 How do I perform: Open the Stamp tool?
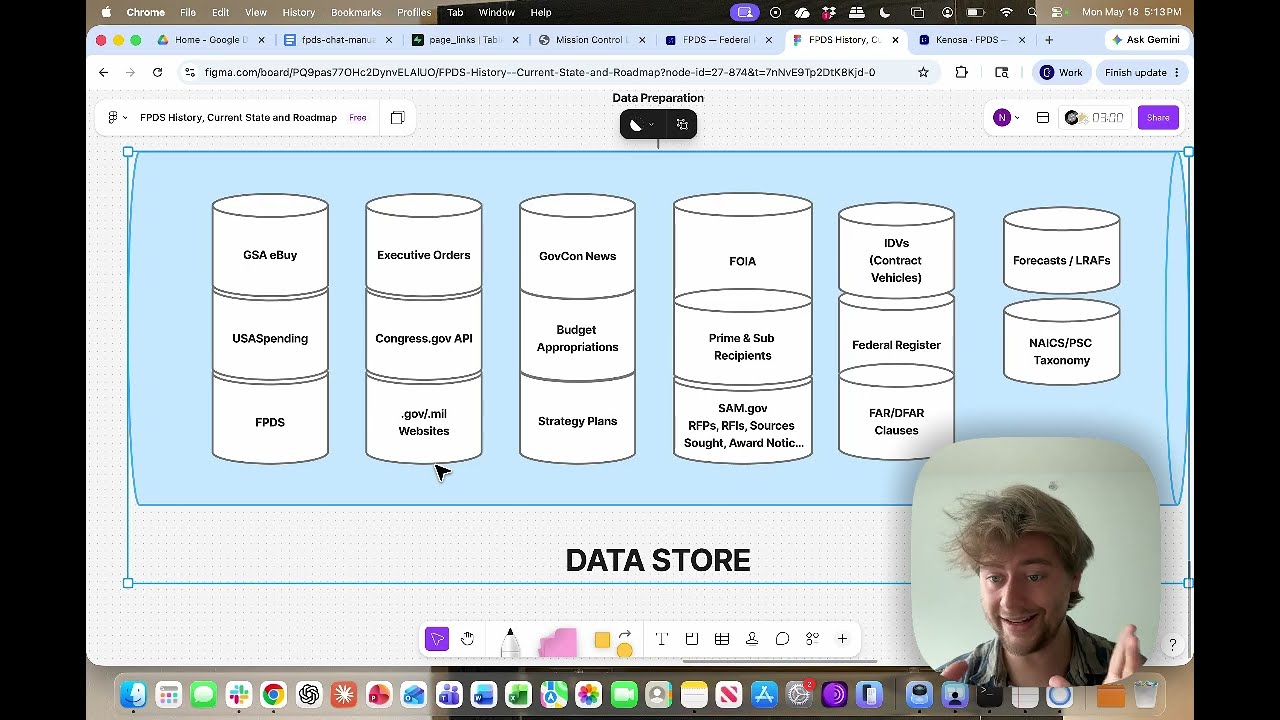pyautogui.click(x=752, y=639)
